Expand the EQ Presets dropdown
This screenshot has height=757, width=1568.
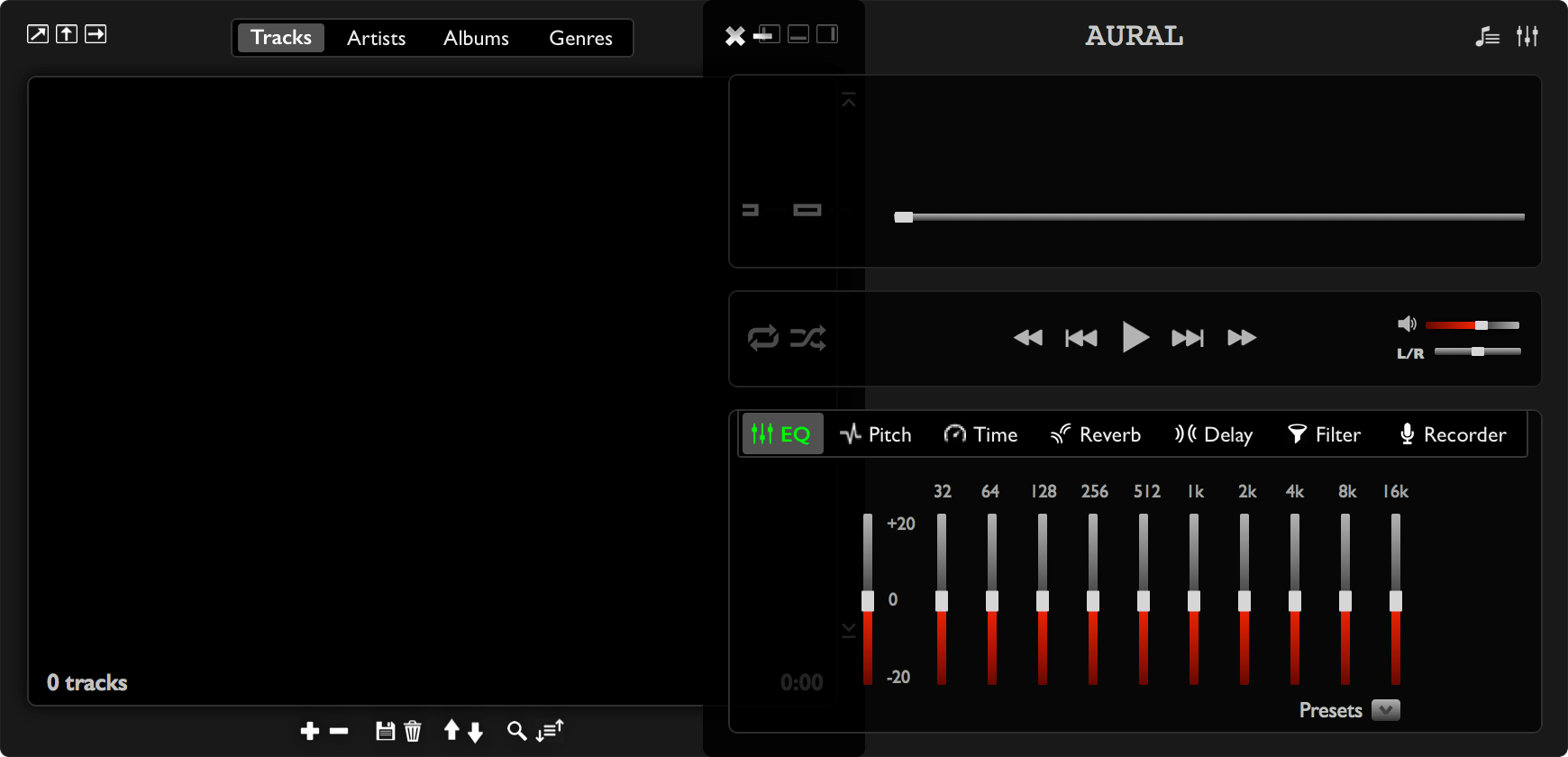[x=1386, y=710]
